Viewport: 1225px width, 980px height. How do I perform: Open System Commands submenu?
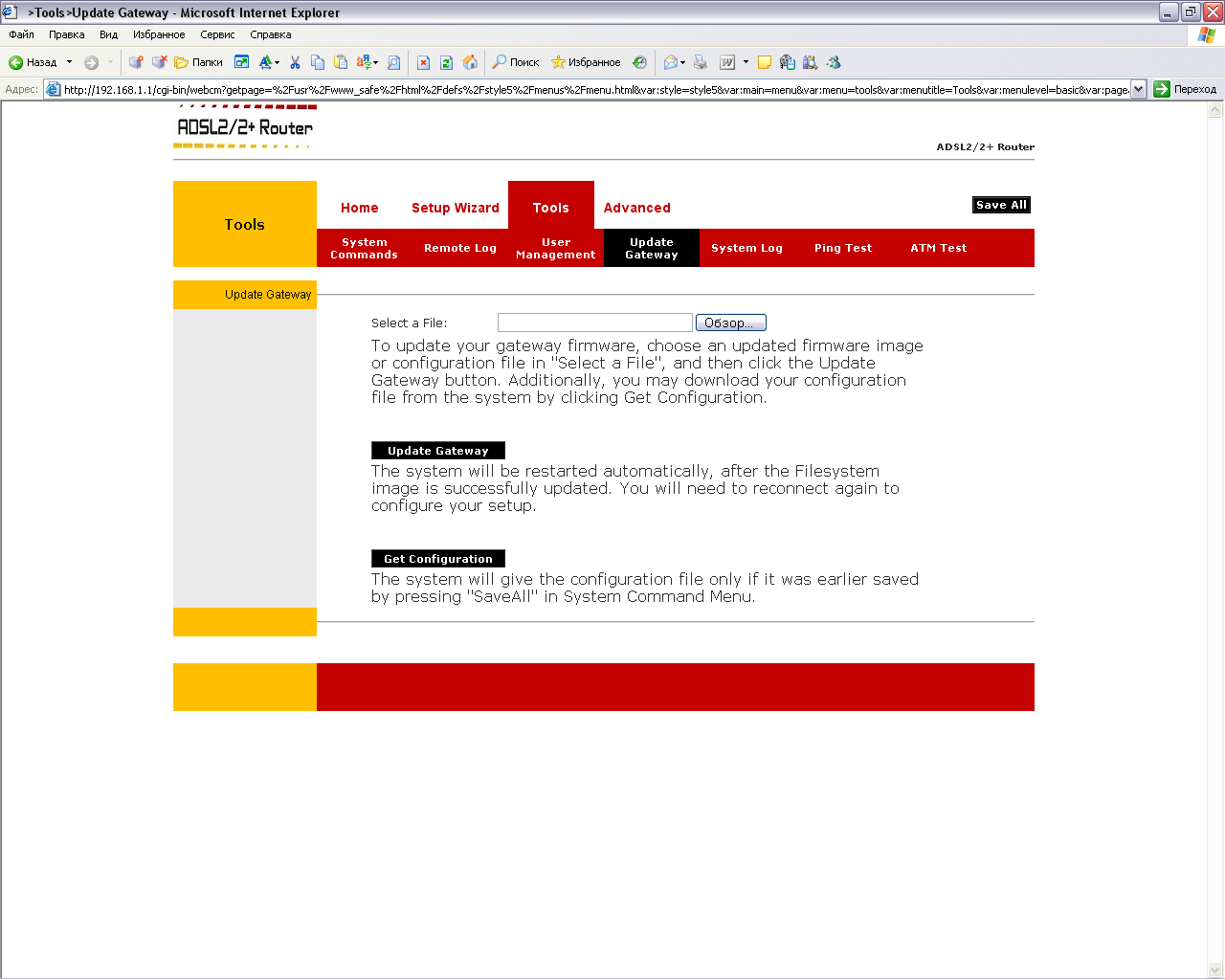[365, 248]
